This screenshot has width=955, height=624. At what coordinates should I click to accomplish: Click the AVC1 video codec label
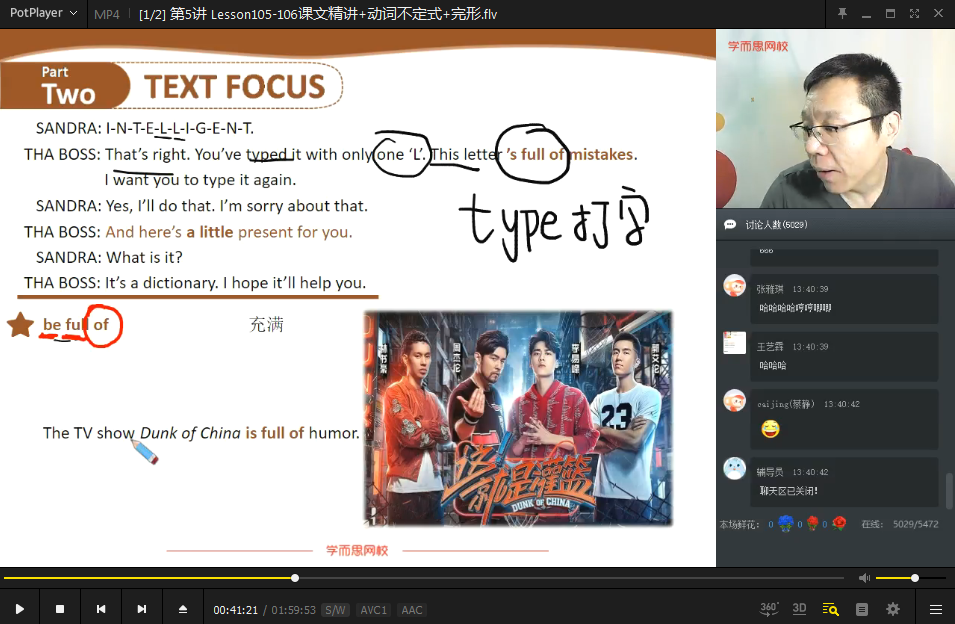point(374,610)
